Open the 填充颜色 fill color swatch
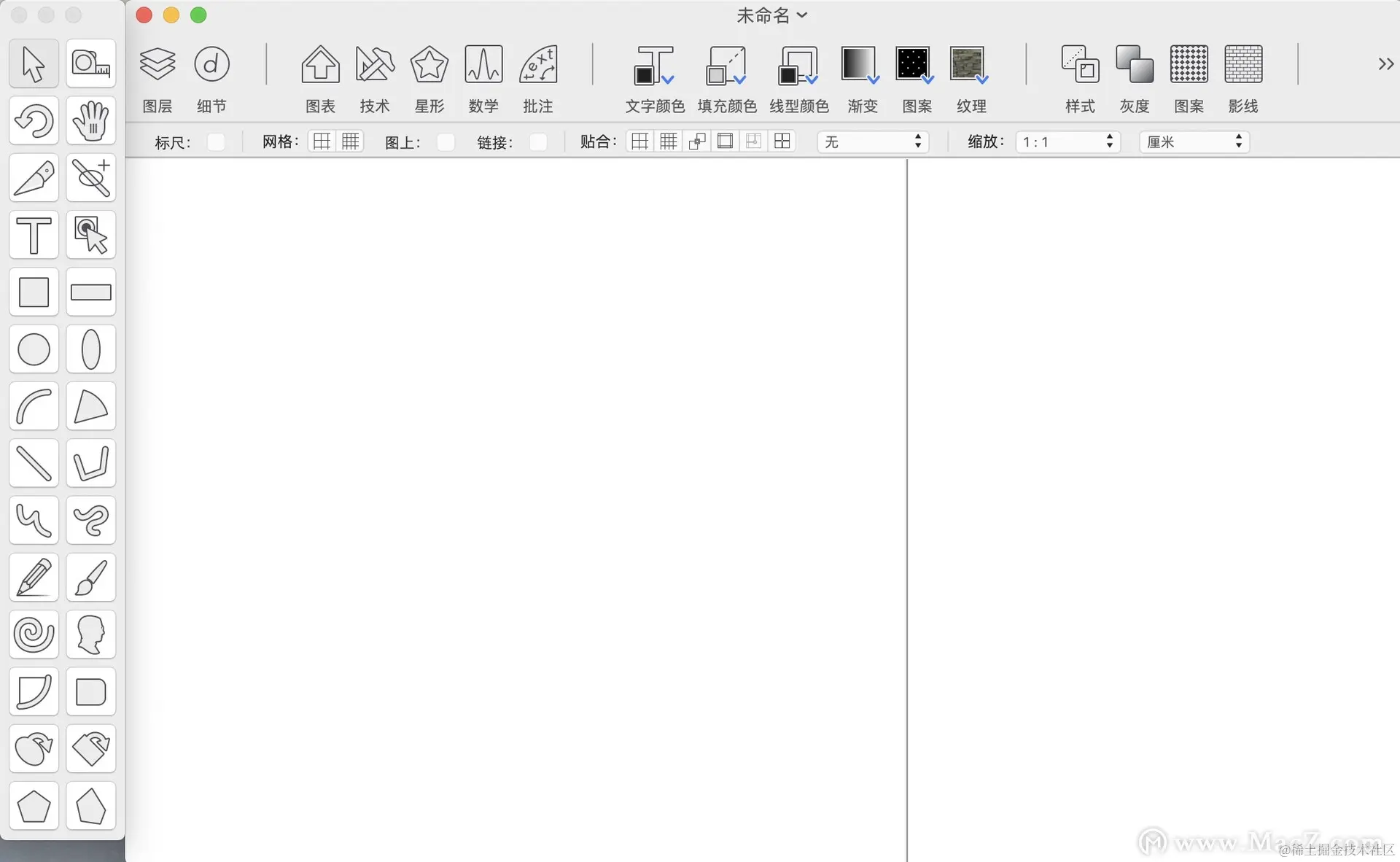 726,65
